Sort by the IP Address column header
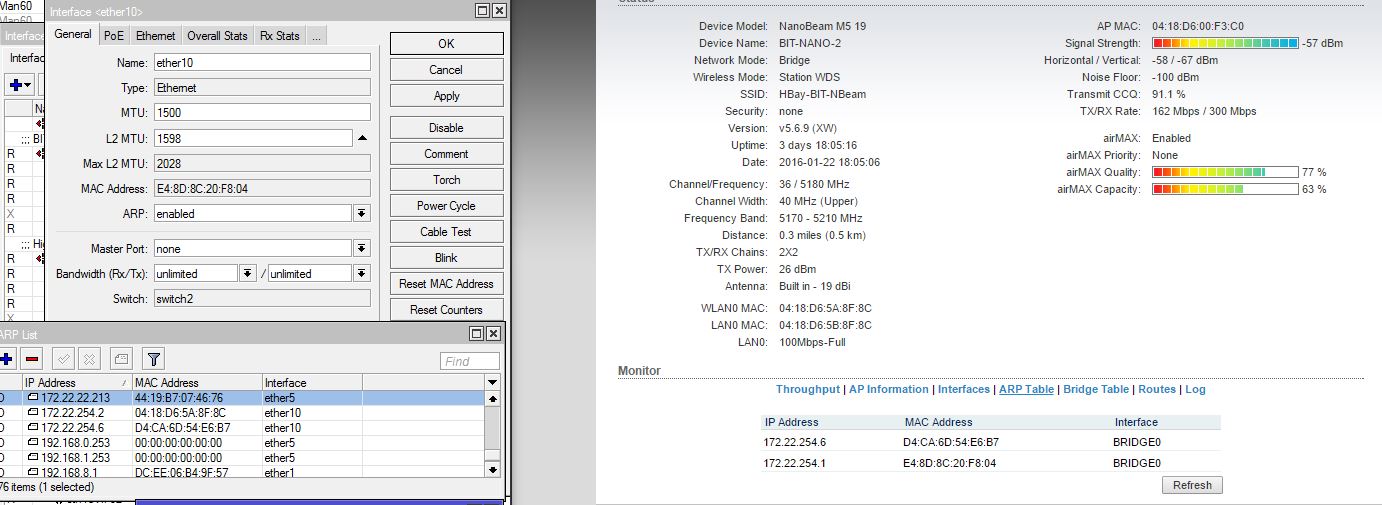 [76, 383]
